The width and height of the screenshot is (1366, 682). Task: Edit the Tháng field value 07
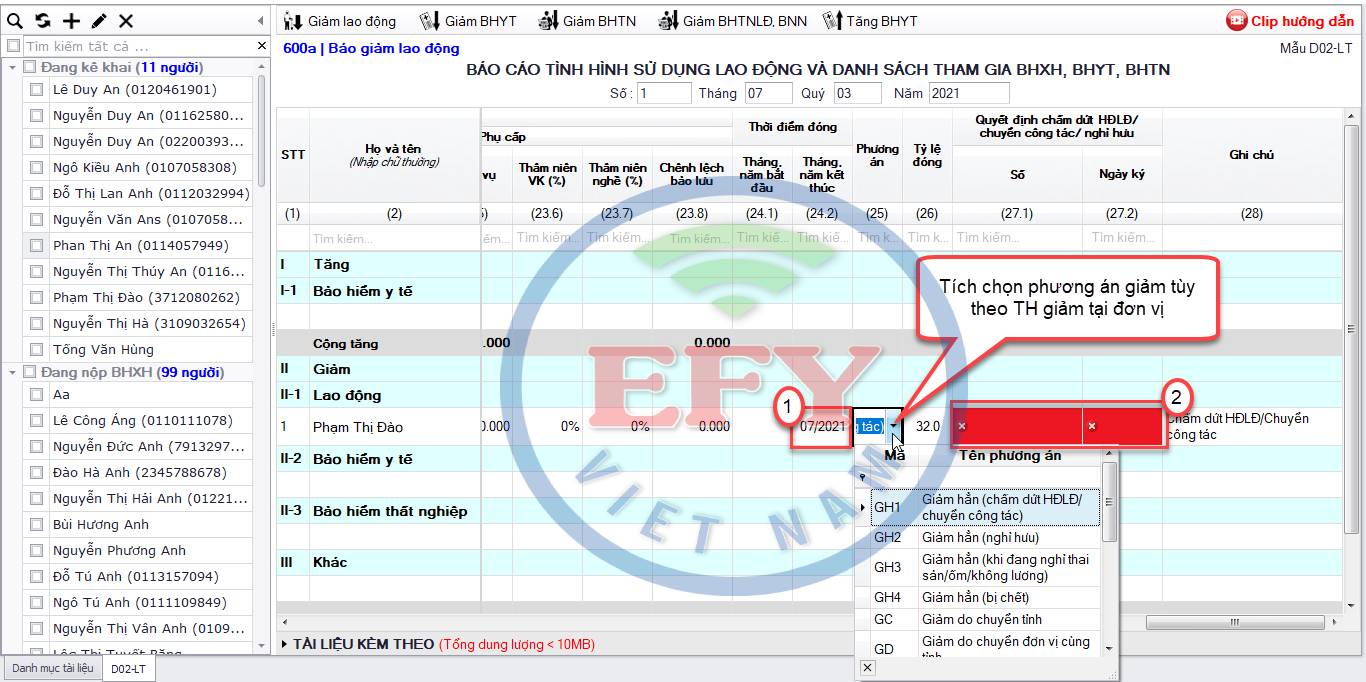point(768,93)
